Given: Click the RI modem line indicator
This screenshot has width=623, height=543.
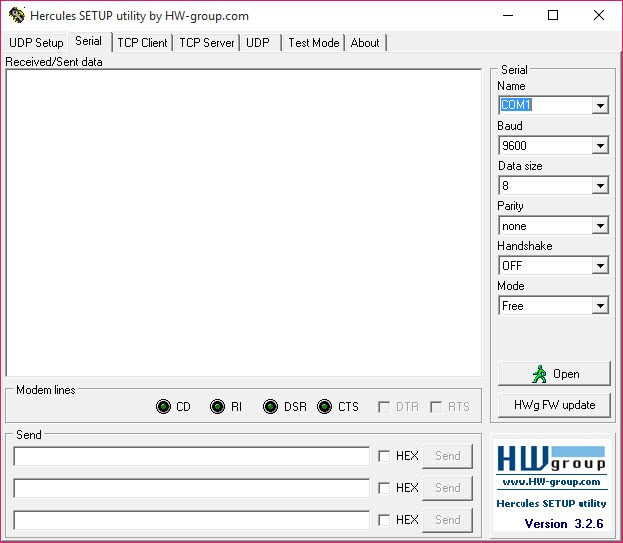Looking at the screenshot, I should pos(217,406).
